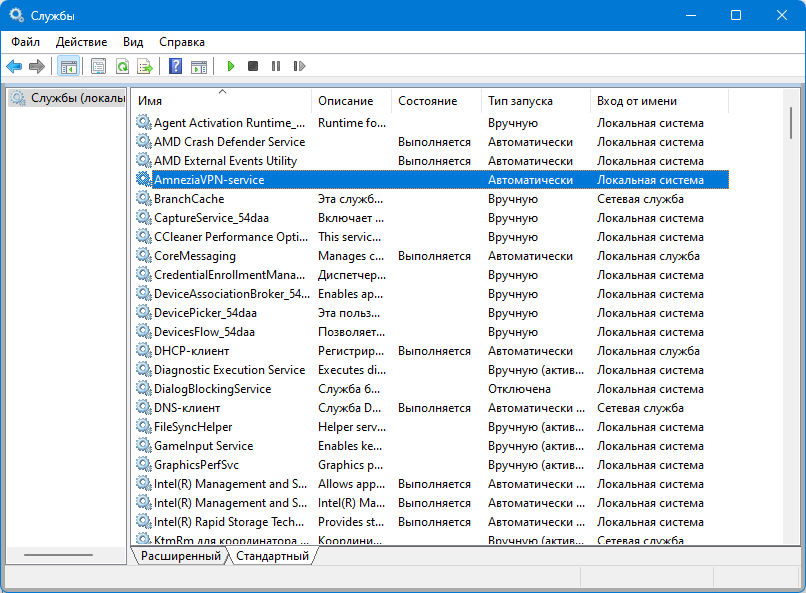Select the DHCP-клиент service row
The width and height of the screenshot is (806, 593).
192,351
